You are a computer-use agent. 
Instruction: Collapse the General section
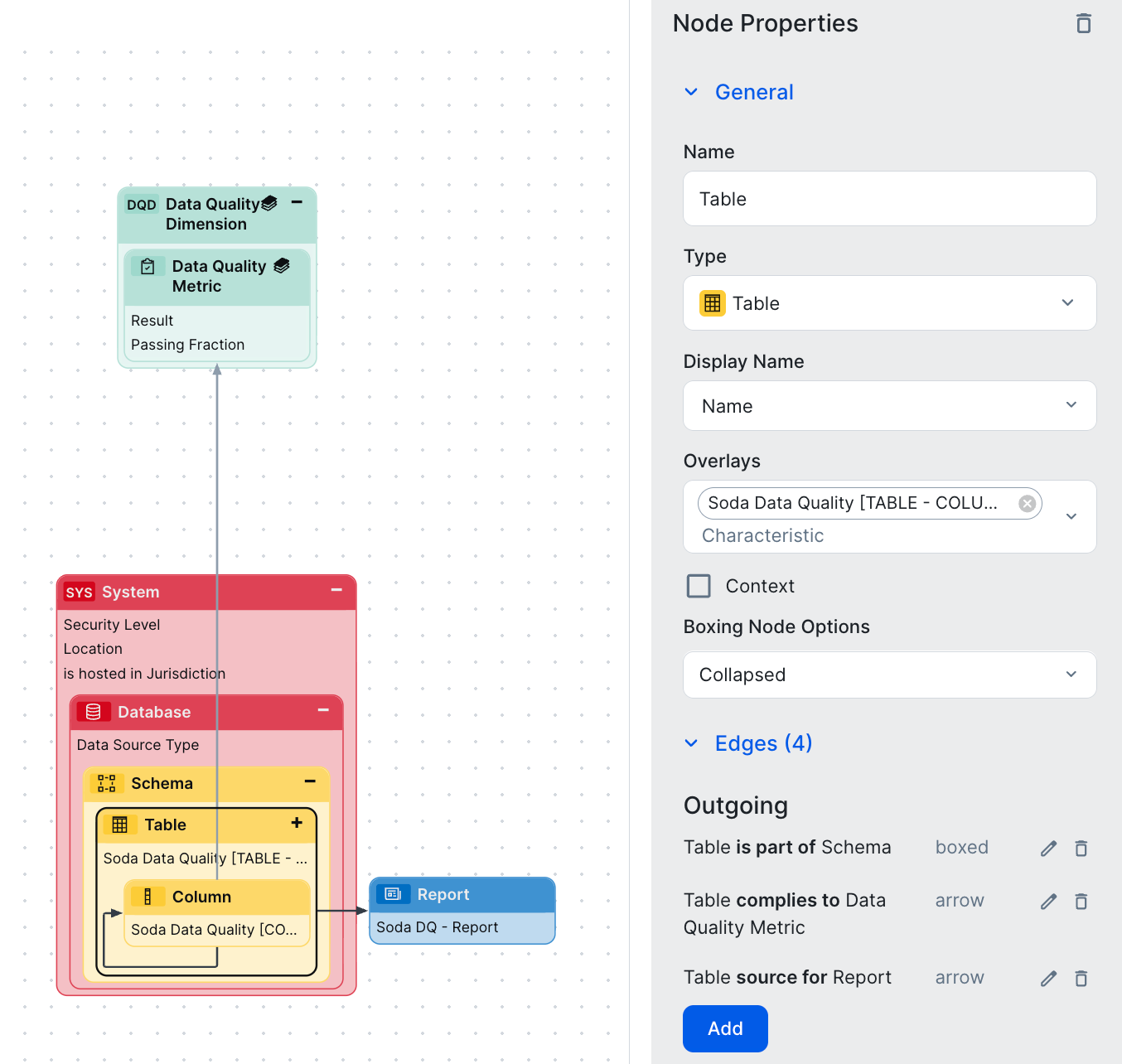[x=691, y=92]
